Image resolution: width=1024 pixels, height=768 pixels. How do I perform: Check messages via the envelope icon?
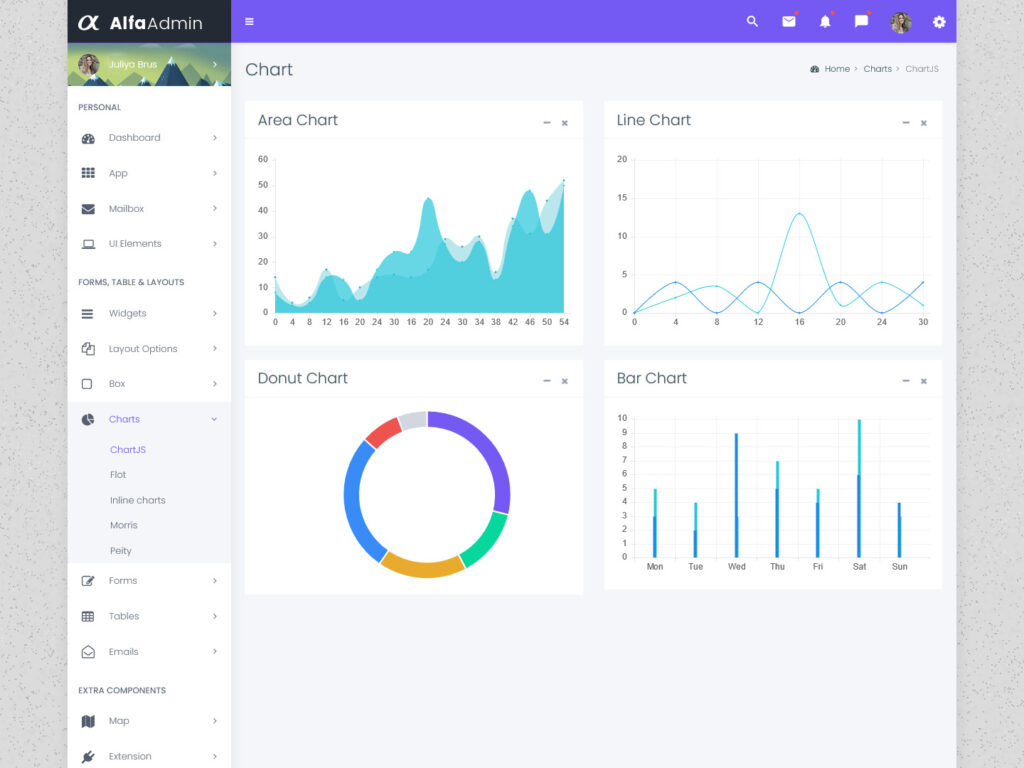point(788,21)
